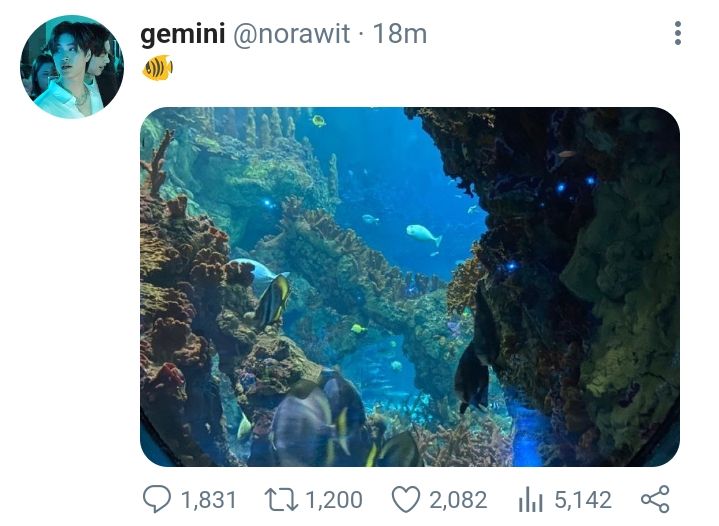Viewport: 719px width, 526px height.
Task: Expand the aquarium photo
Action: click(x=410, y=287)
